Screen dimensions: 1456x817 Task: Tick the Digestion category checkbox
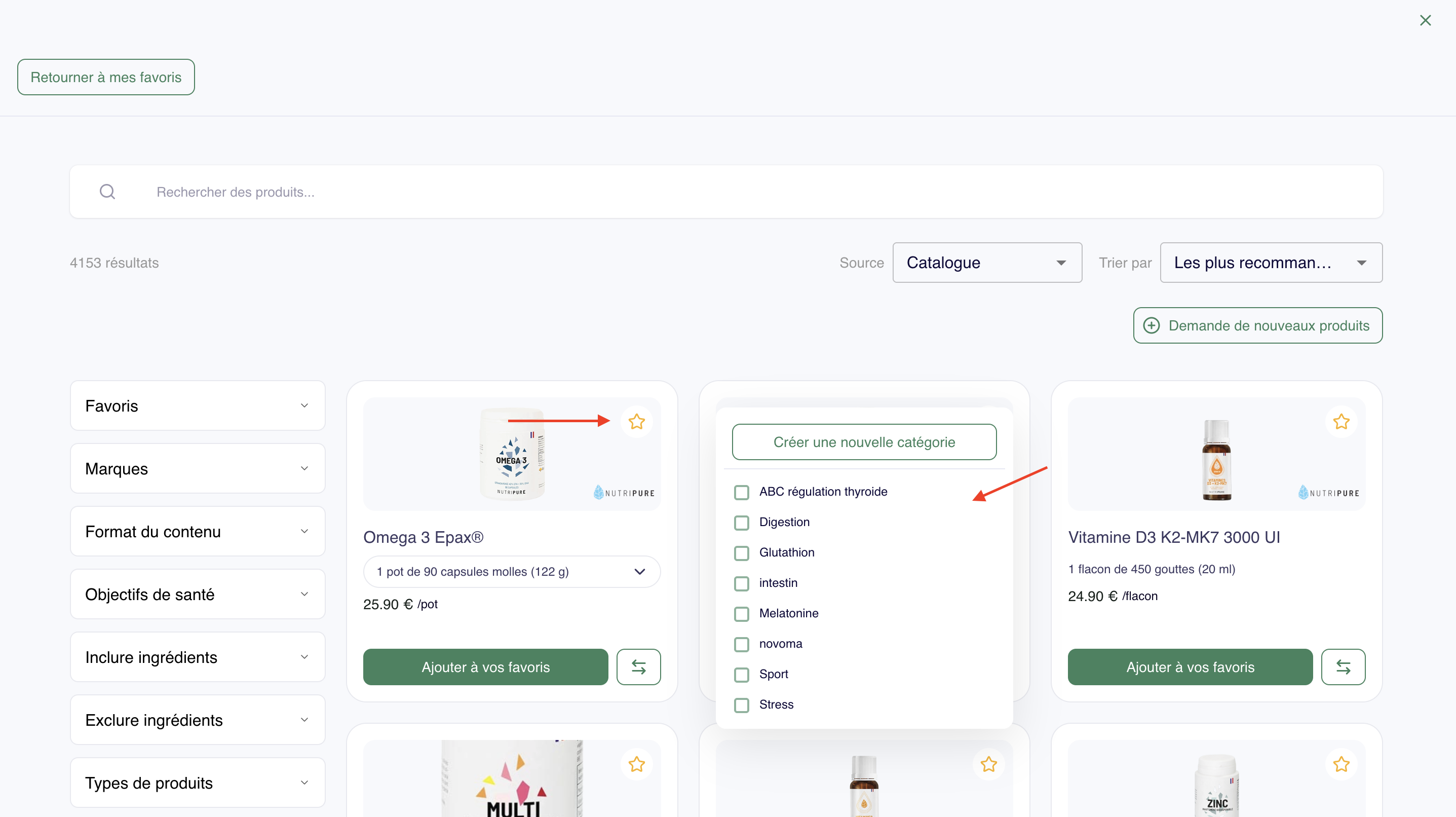tap(742, 523)
